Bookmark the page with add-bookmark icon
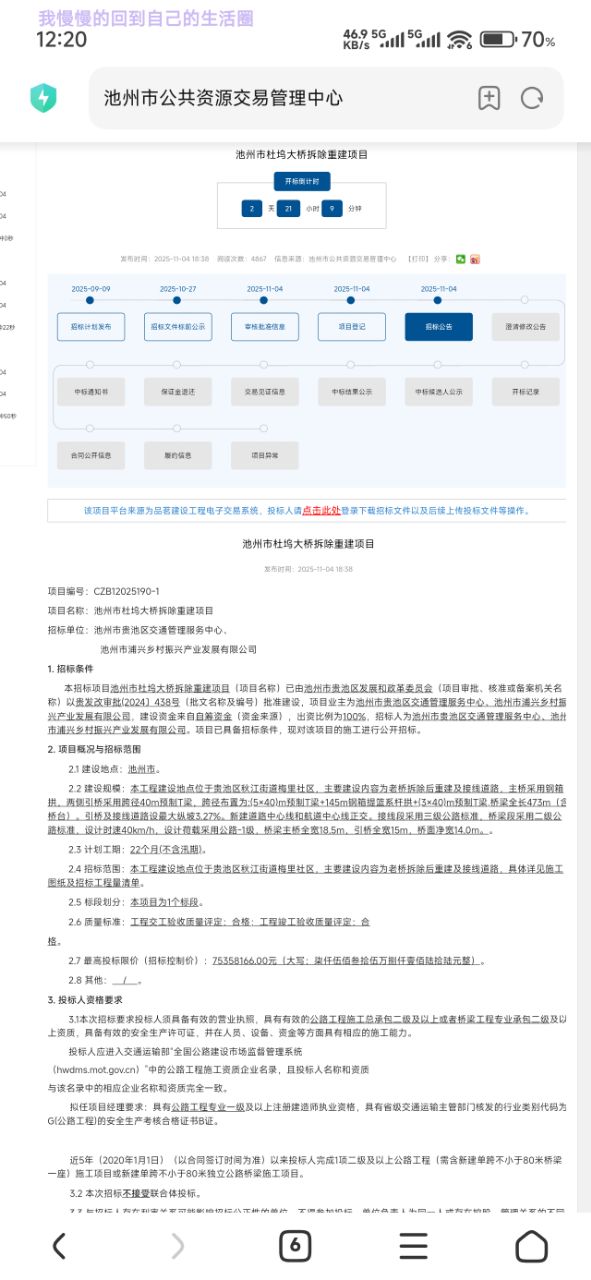591x1280 pixels. click(488, 98)
